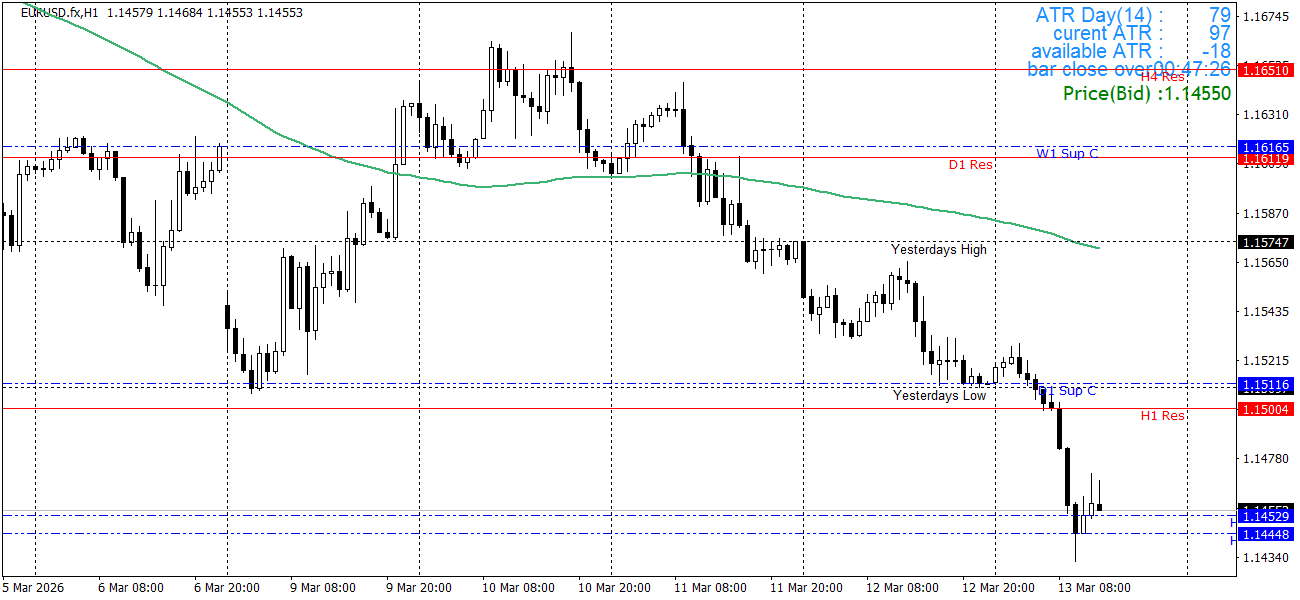Click the ATR Day value 79
The image size is (1300, 600).
(x=1219, y=15)
